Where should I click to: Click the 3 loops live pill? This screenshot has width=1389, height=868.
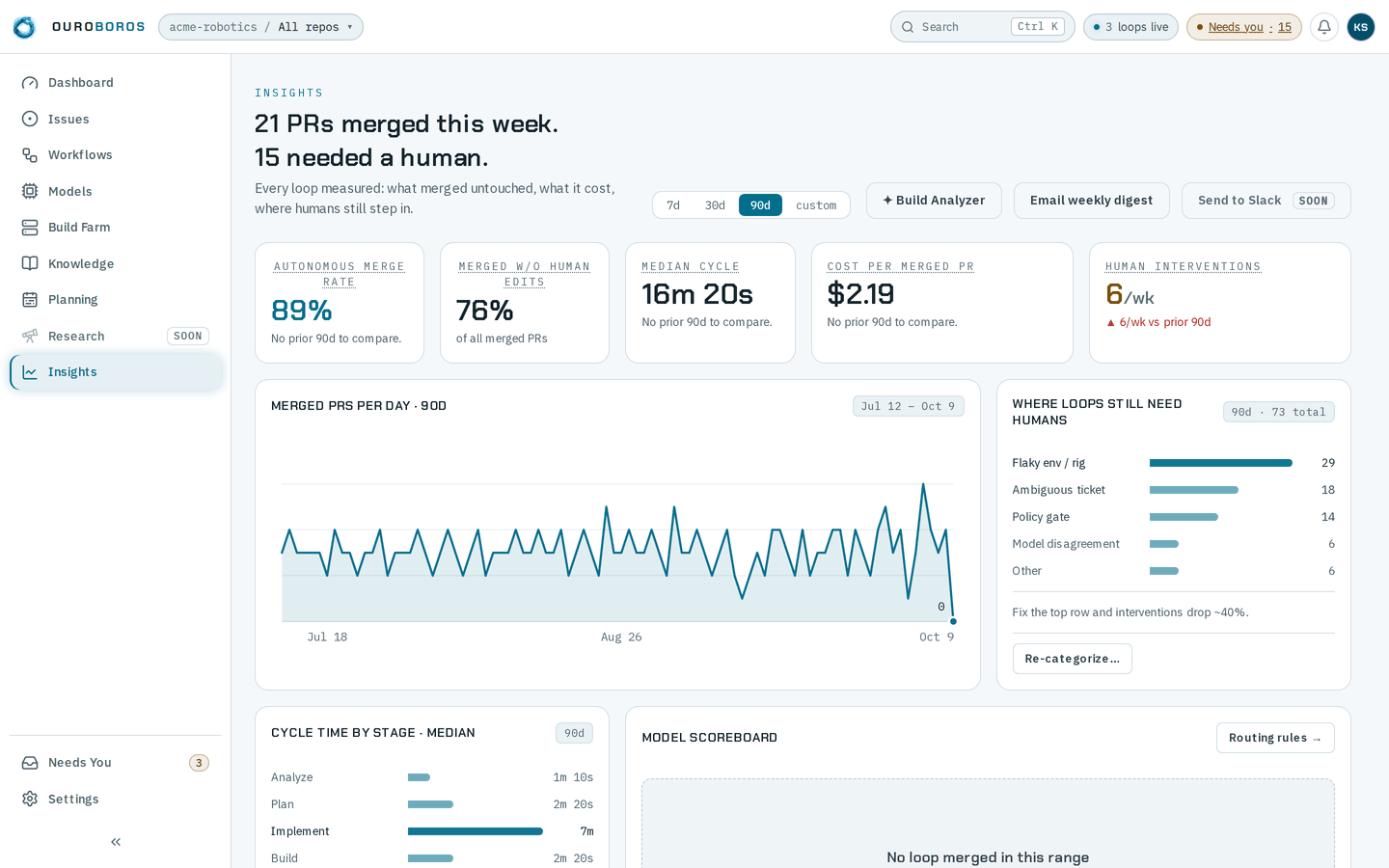click(1130, 27)
